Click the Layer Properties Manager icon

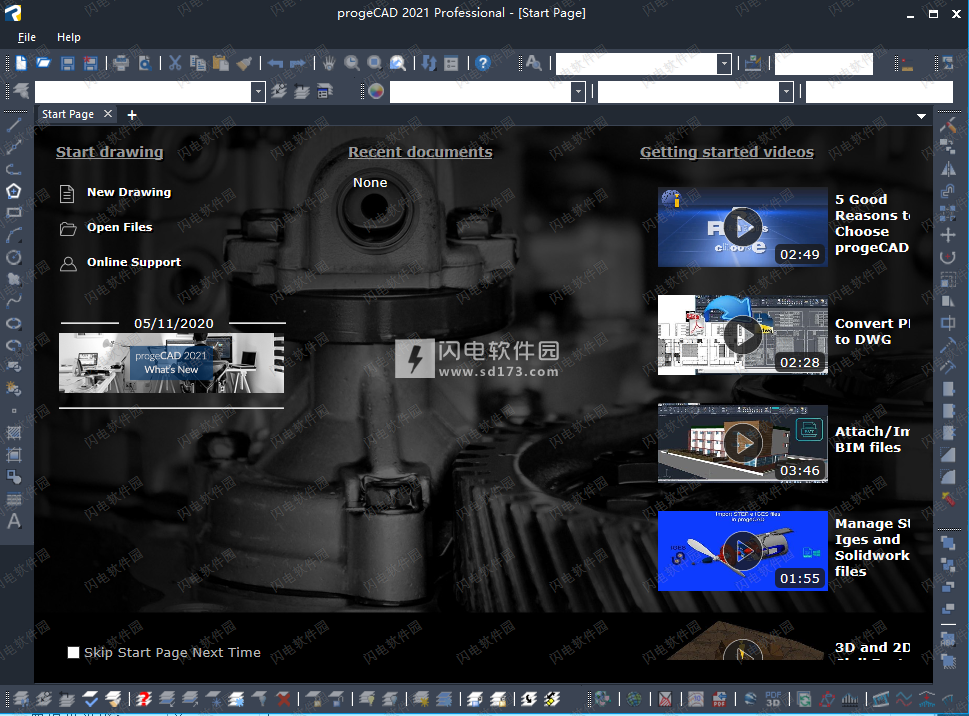pyautogui.click(x=21, y=92)
